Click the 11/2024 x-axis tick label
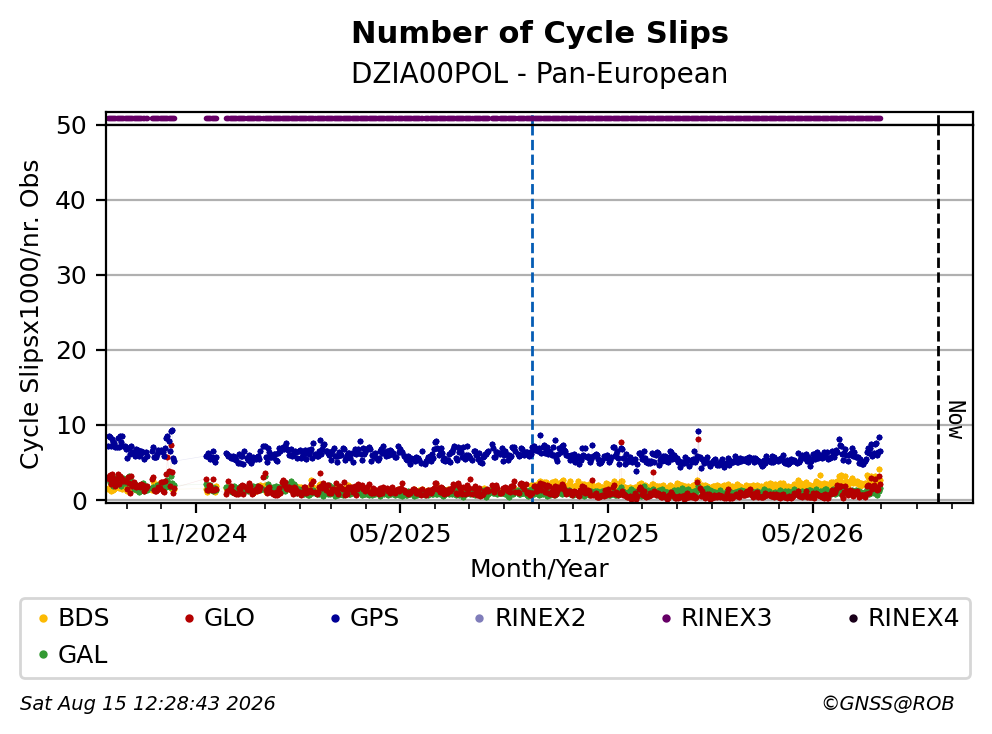 click(x=196, y=534)
